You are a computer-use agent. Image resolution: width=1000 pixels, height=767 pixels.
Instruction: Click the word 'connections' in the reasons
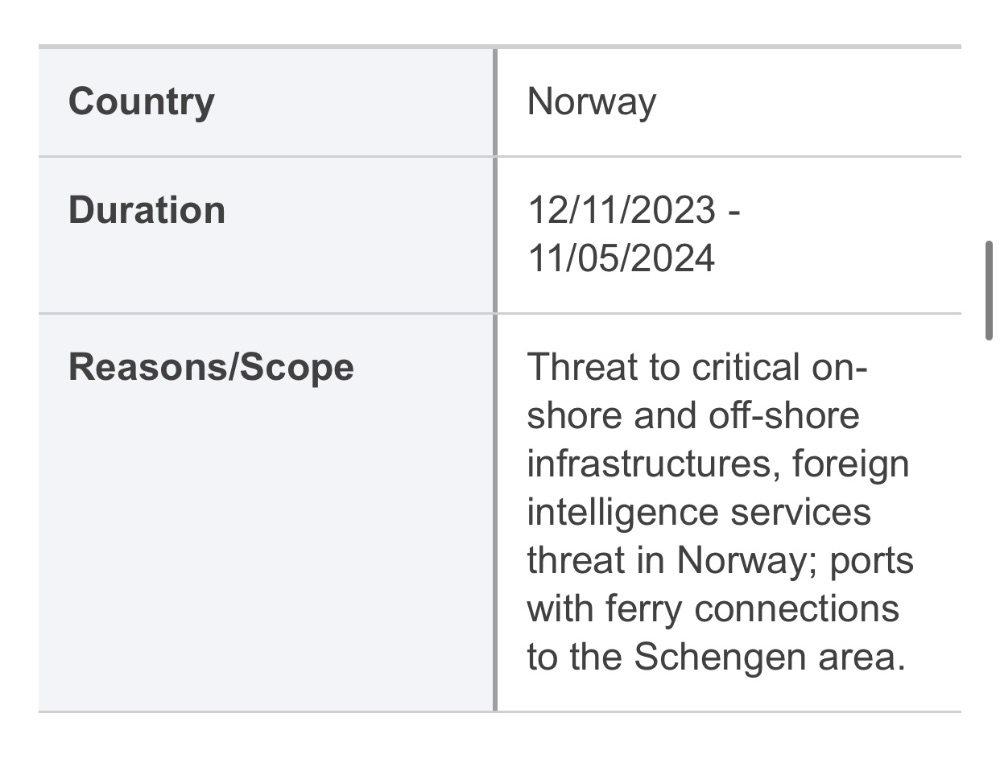coord(797,610)
